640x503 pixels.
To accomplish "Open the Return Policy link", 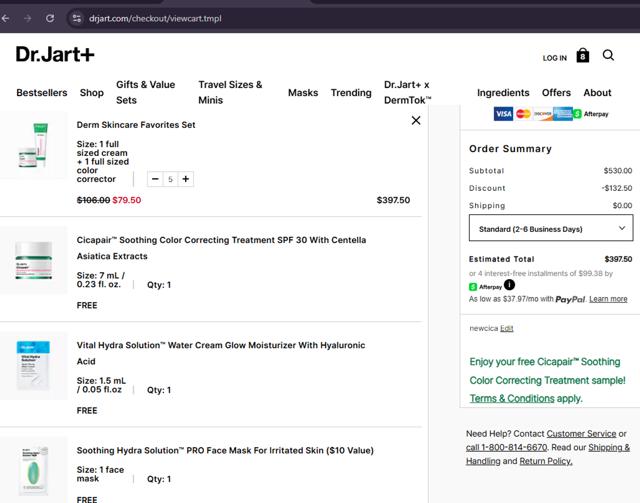I will pyautogui.click(x=546, y=461).
